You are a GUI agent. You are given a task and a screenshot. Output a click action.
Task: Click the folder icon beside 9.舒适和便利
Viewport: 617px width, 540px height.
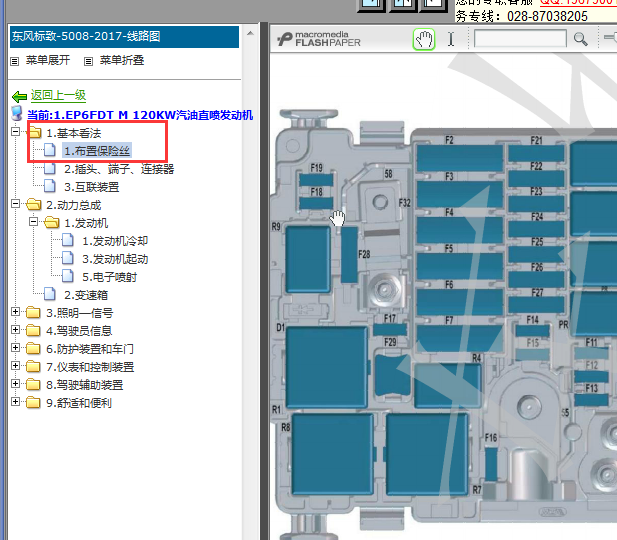tap(33, 403)
